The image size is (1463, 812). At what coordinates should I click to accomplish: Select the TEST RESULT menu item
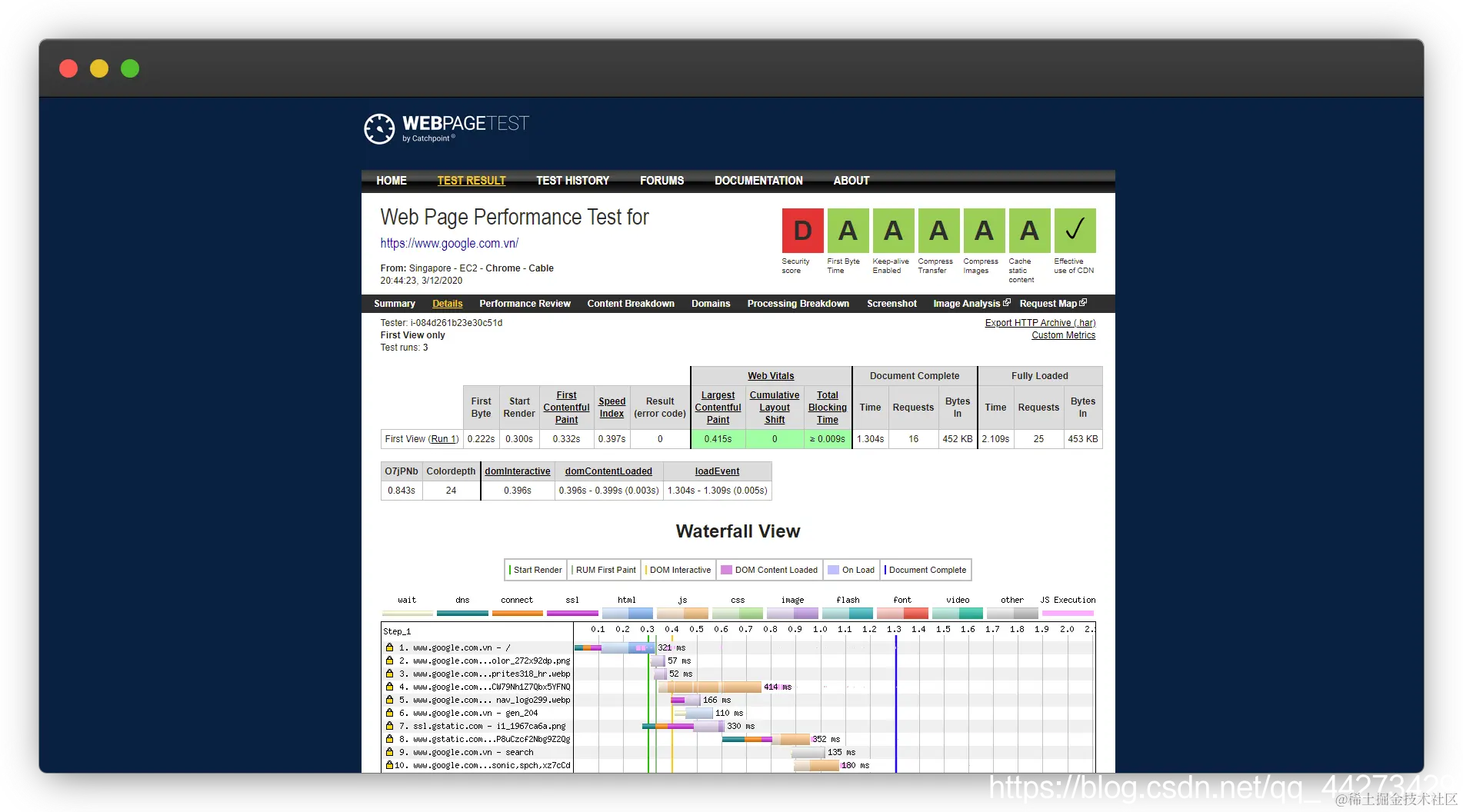[x=472, y=181]
